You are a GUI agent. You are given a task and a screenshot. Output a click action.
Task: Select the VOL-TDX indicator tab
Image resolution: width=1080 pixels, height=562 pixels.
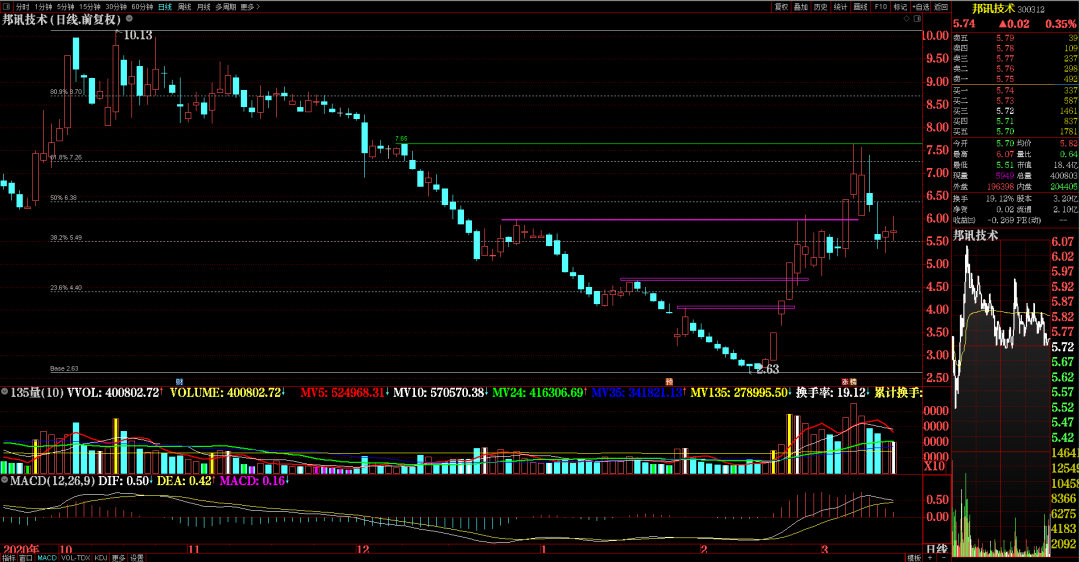[x=75, y=558]
